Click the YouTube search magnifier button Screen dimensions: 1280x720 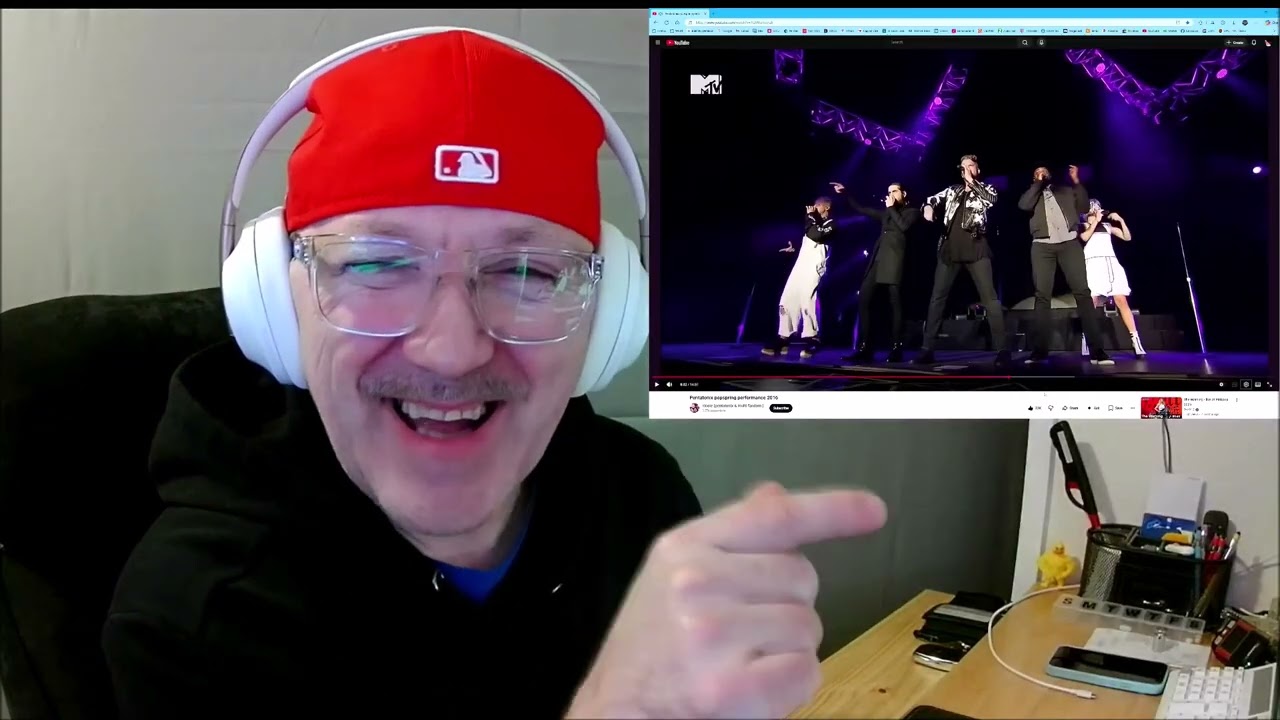tap(1025, 42)
